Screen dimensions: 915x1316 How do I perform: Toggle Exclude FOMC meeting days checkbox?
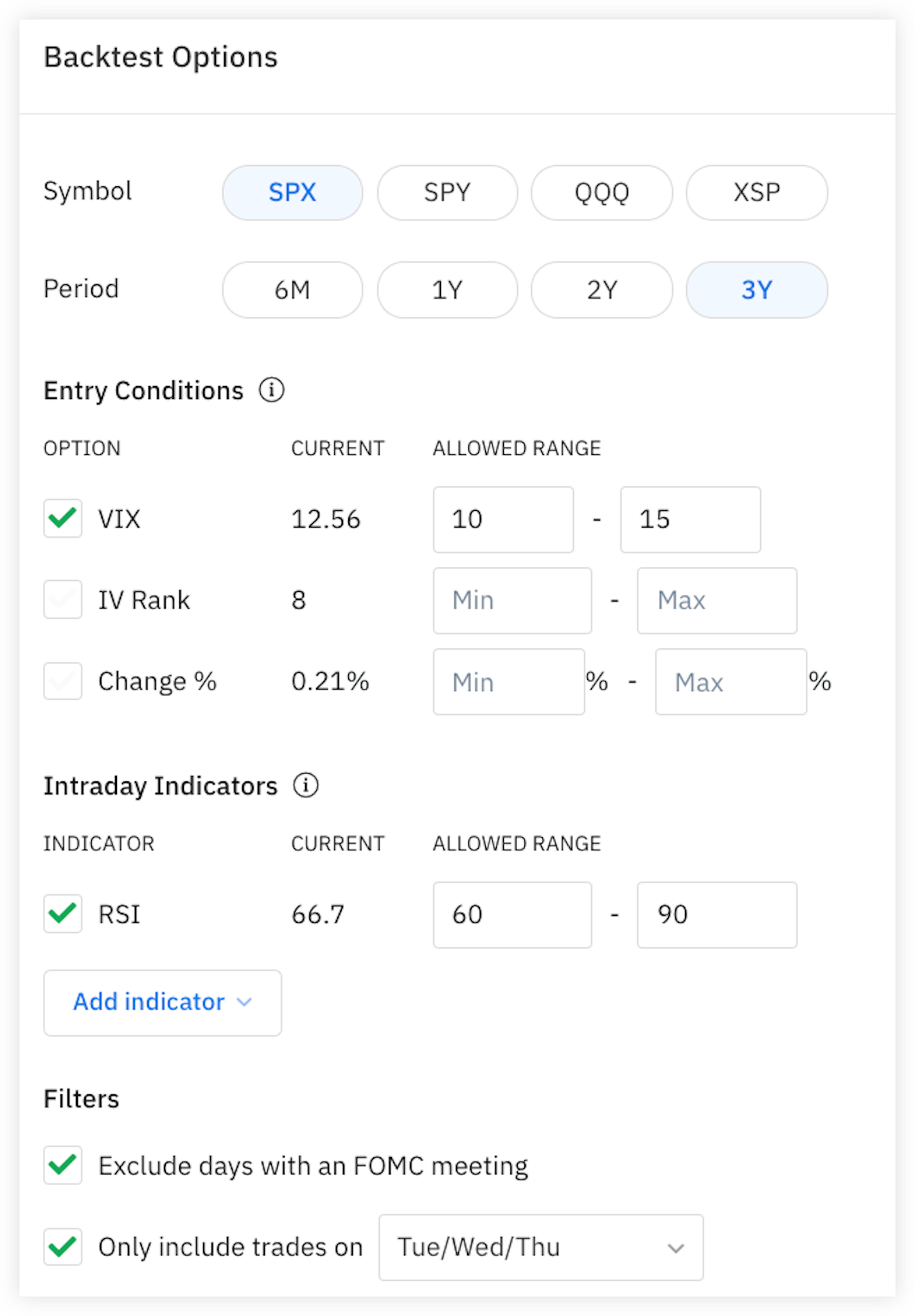63,1165
